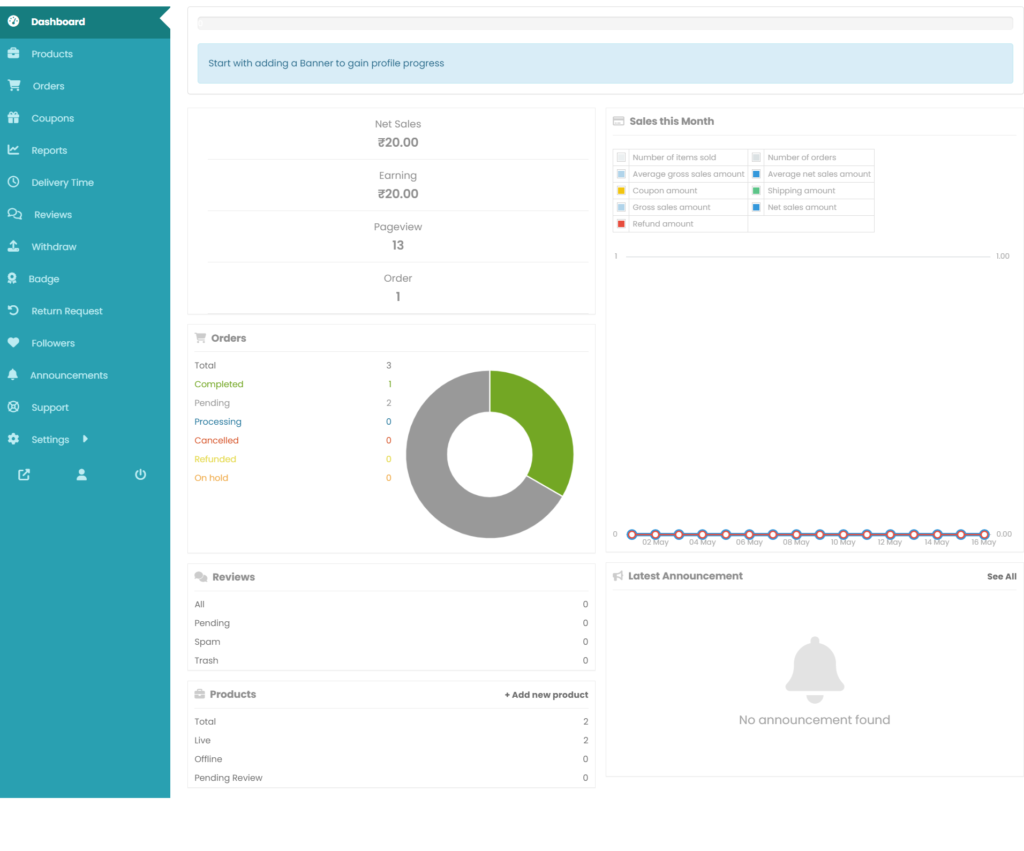This screenshot has height=851, width=1024.
Task: Click the Delivery Time clock icon
Action: pyautogui.click(x=13, y=182)
